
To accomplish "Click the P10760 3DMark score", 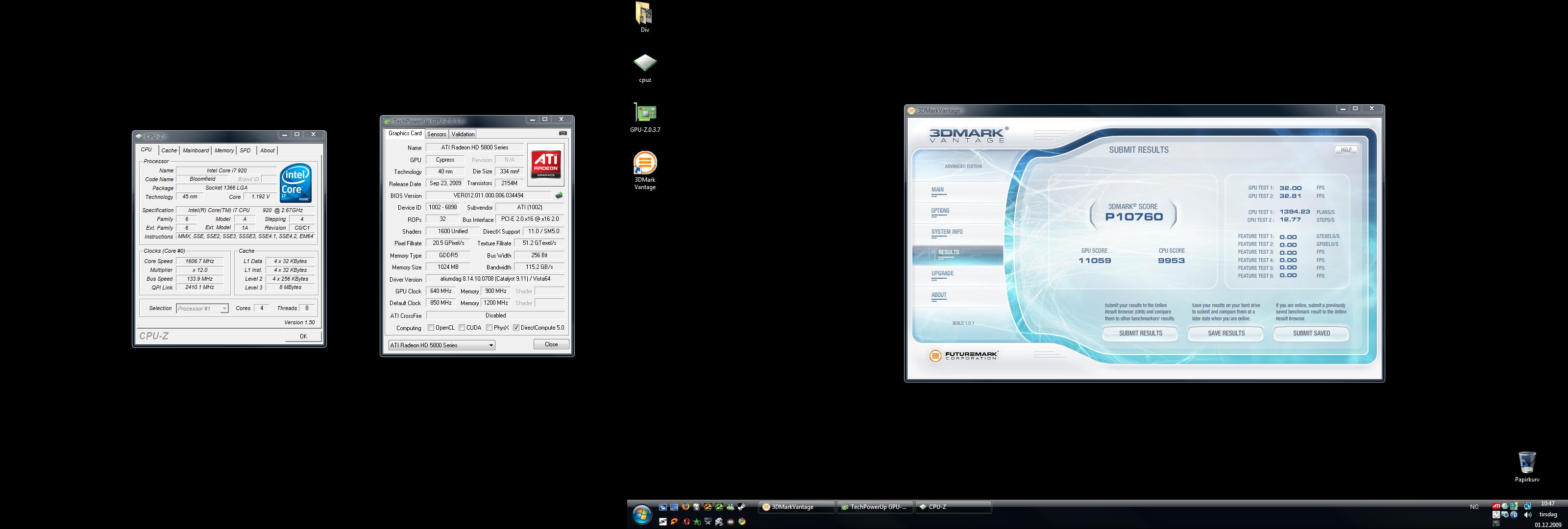I will [x=1133, y=216].
